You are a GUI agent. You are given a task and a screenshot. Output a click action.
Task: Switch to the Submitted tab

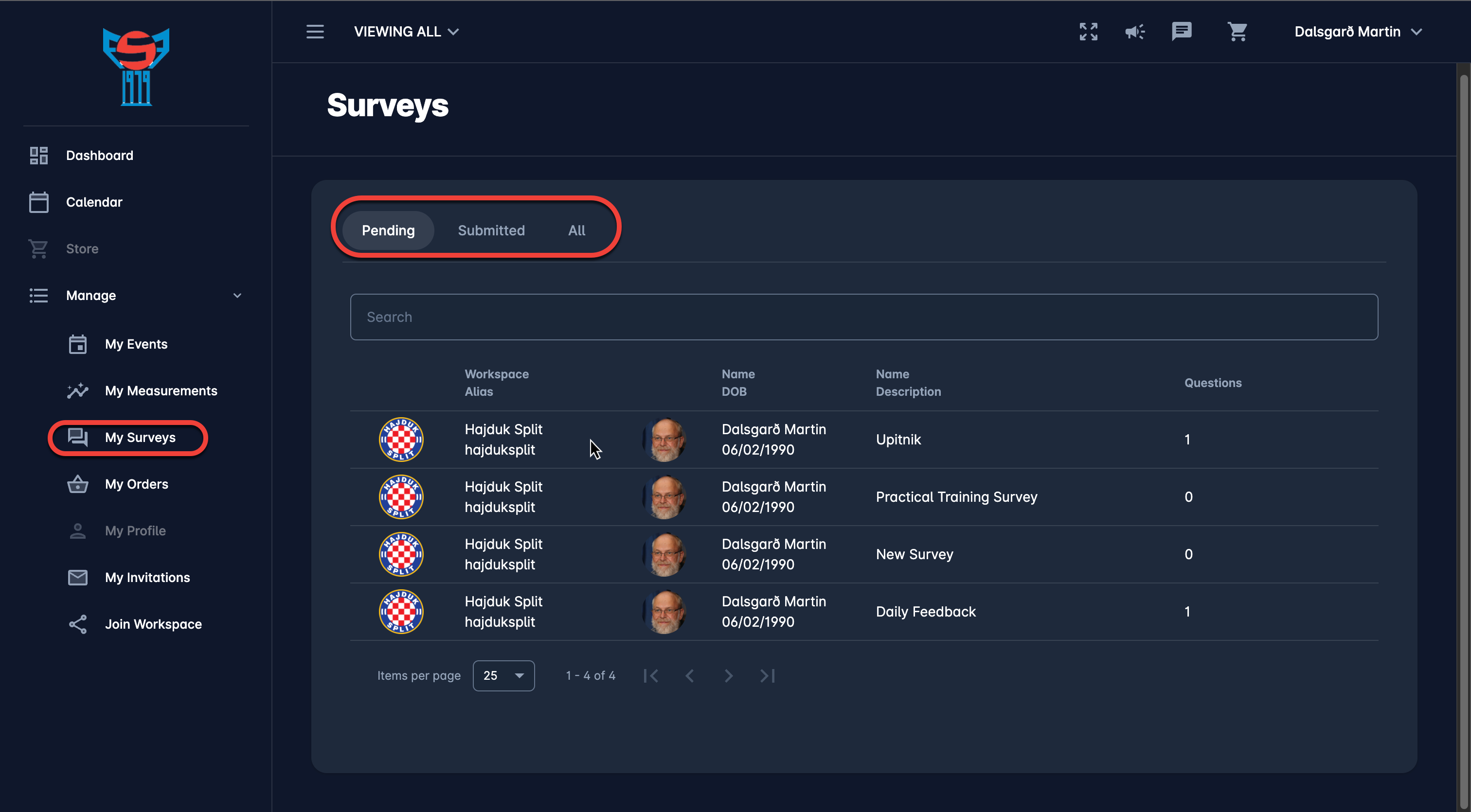(490, 230)
